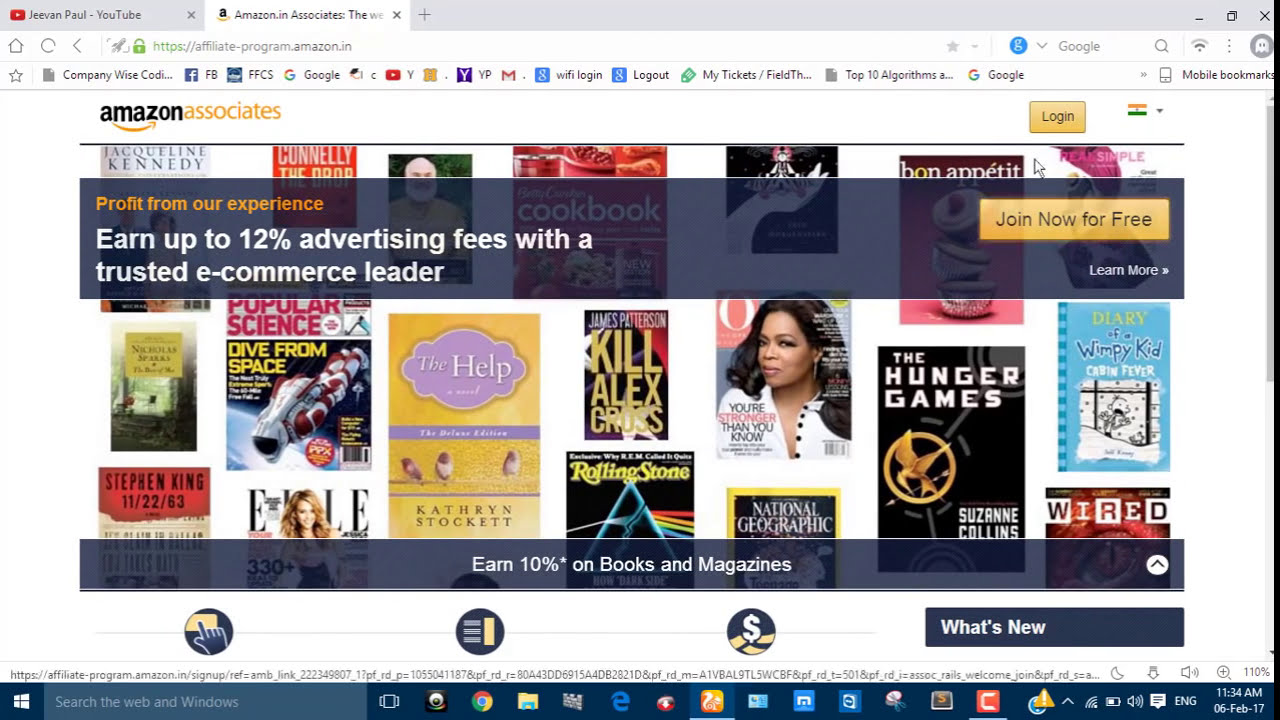1280x720 pixels.
Task: Open the downloads icon in status bar
Action: coord(1153,673)
